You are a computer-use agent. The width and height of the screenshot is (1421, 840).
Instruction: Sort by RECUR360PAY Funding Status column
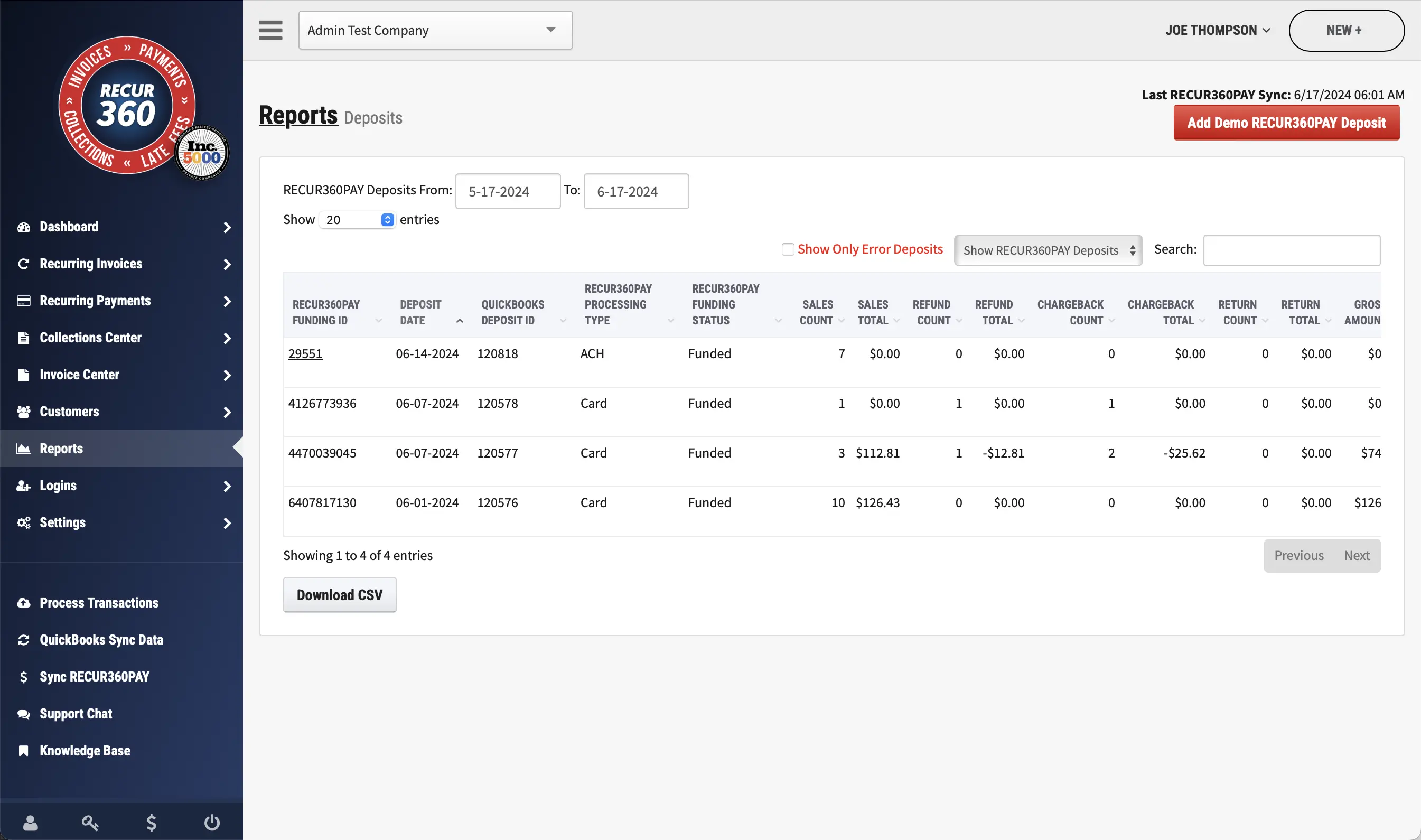point(737,304)
